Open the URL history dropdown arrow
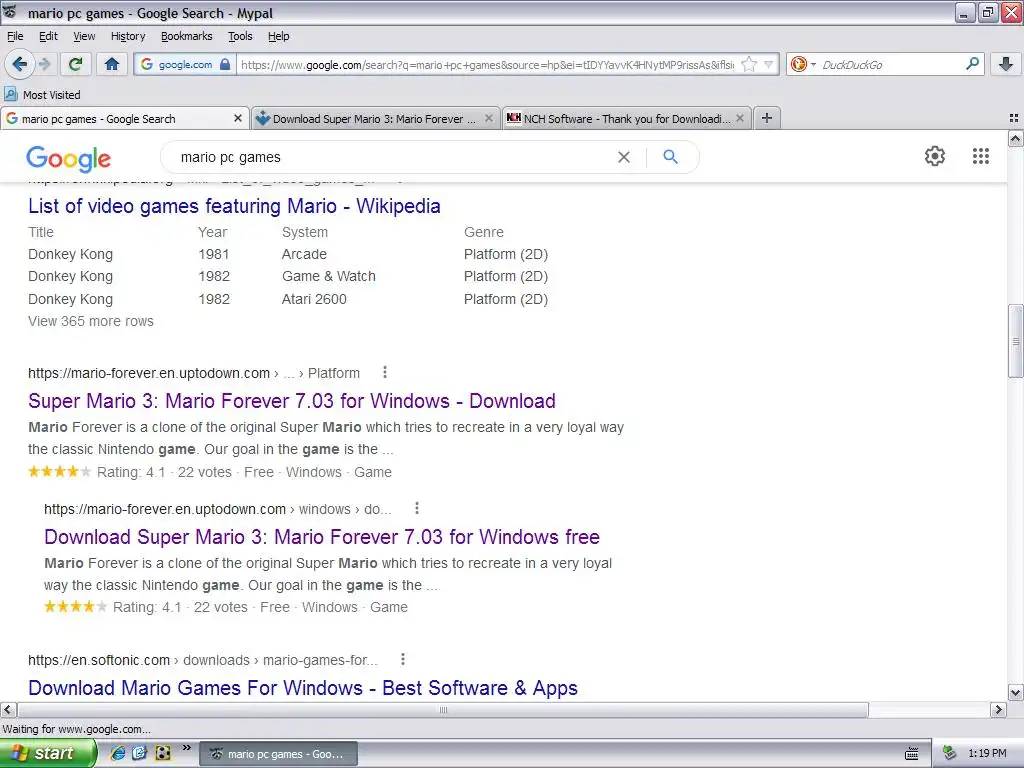1024x768 pixels. click(769, 64)
